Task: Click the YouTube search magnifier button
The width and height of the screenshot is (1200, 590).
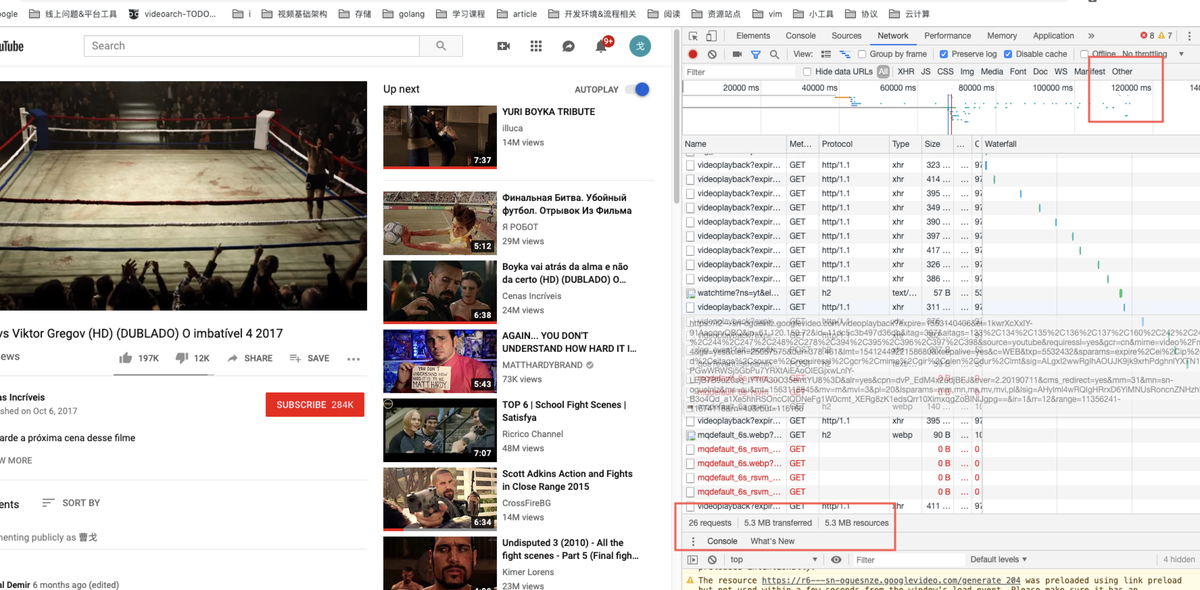Action: click(441, 46)
